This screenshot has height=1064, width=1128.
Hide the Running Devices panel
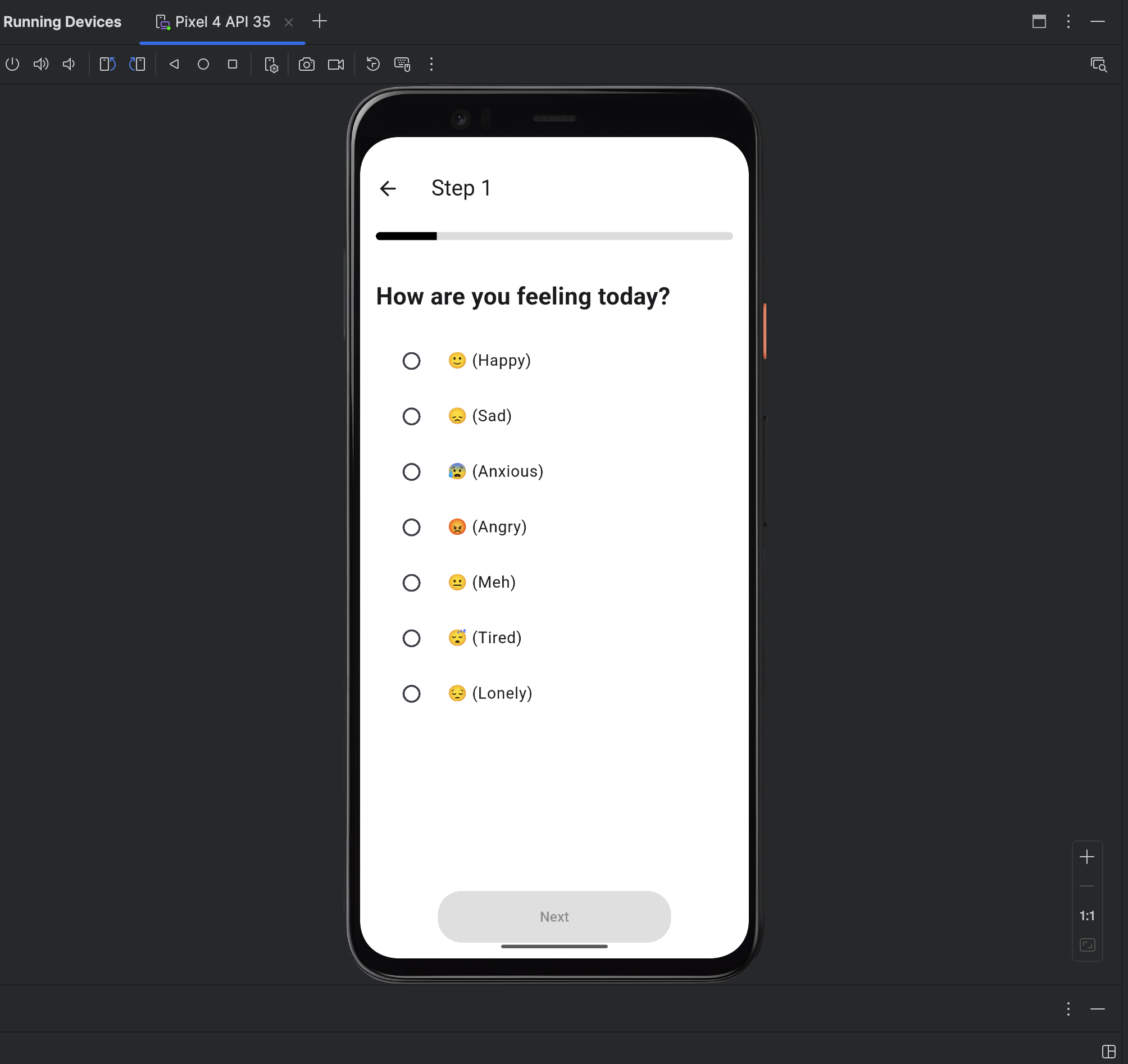[x=1098, y=21]
